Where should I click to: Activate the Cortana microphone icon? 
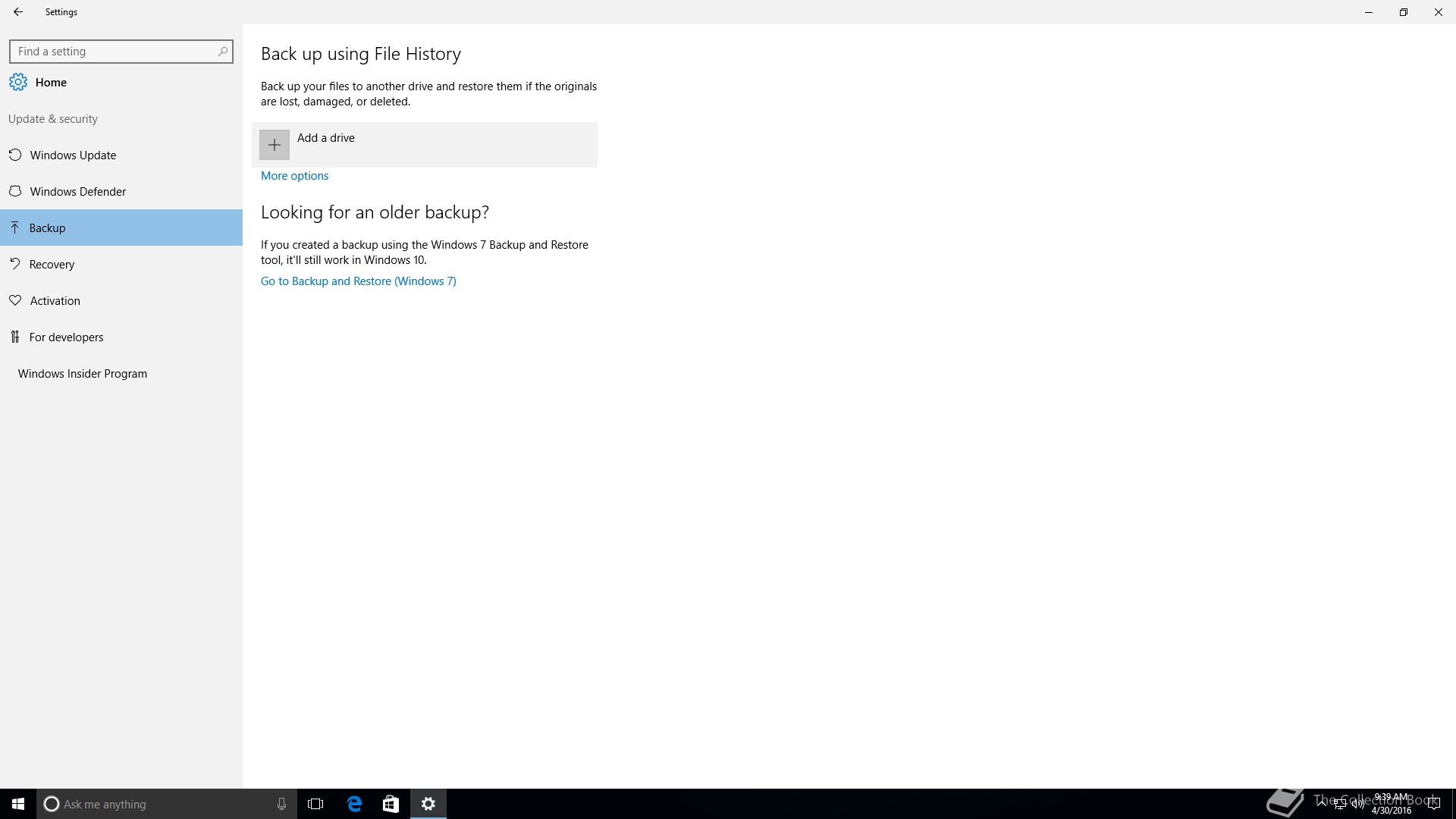pyautogui.click(x=281, y=804)
